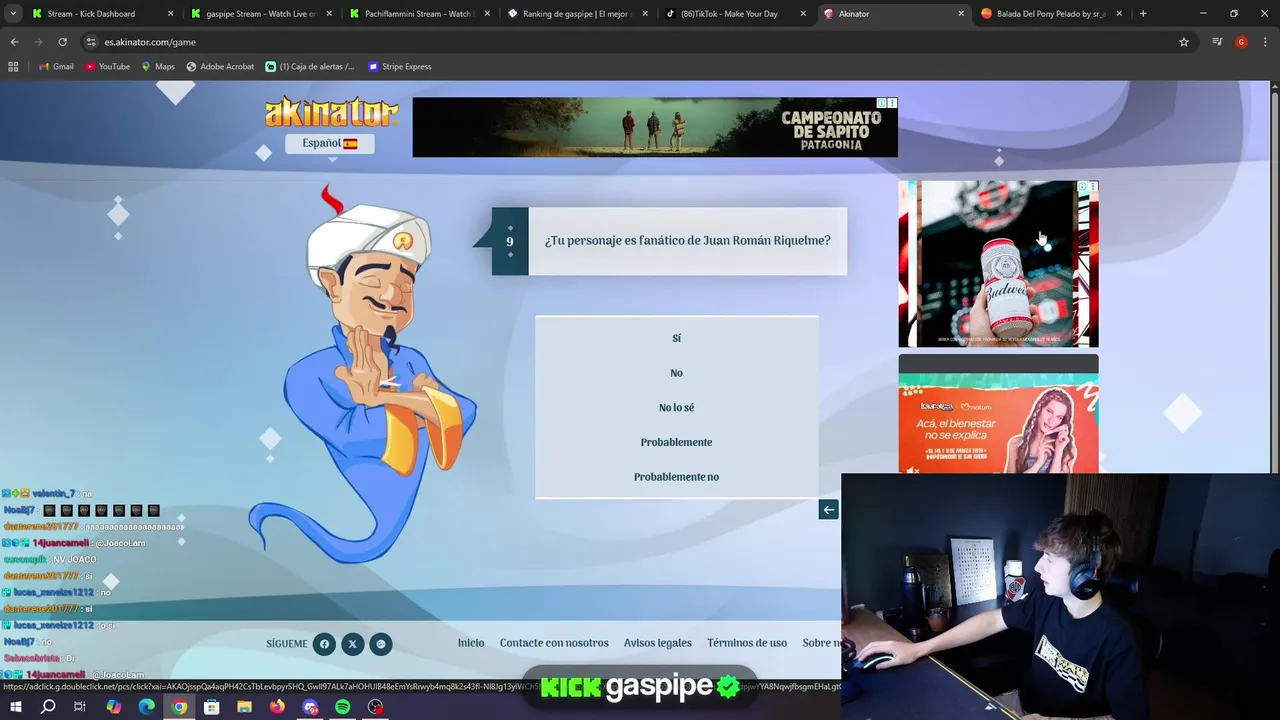1280x720 pixels.
Task: Close the TikTok tab
Action: [x=803, y=14]
